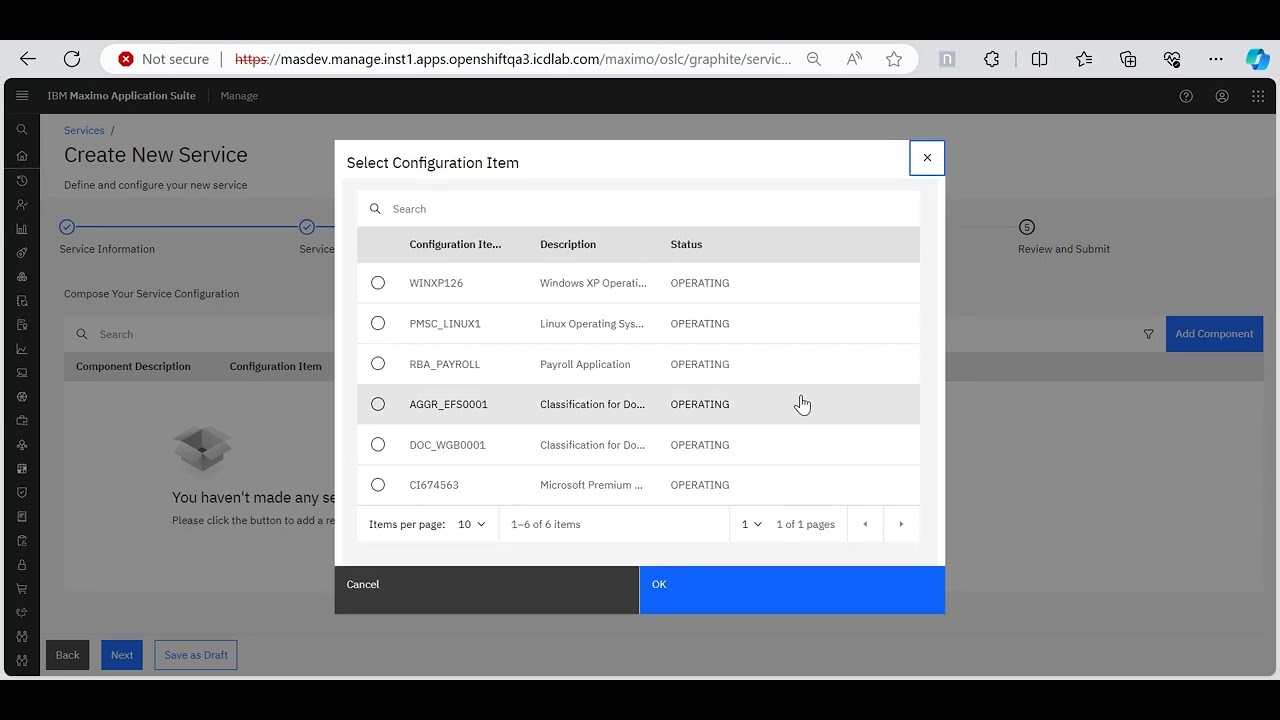This screenshot has height=720, width=1280.
Task: Confirm selection with the OK button
Action: (x=792, y=590)
